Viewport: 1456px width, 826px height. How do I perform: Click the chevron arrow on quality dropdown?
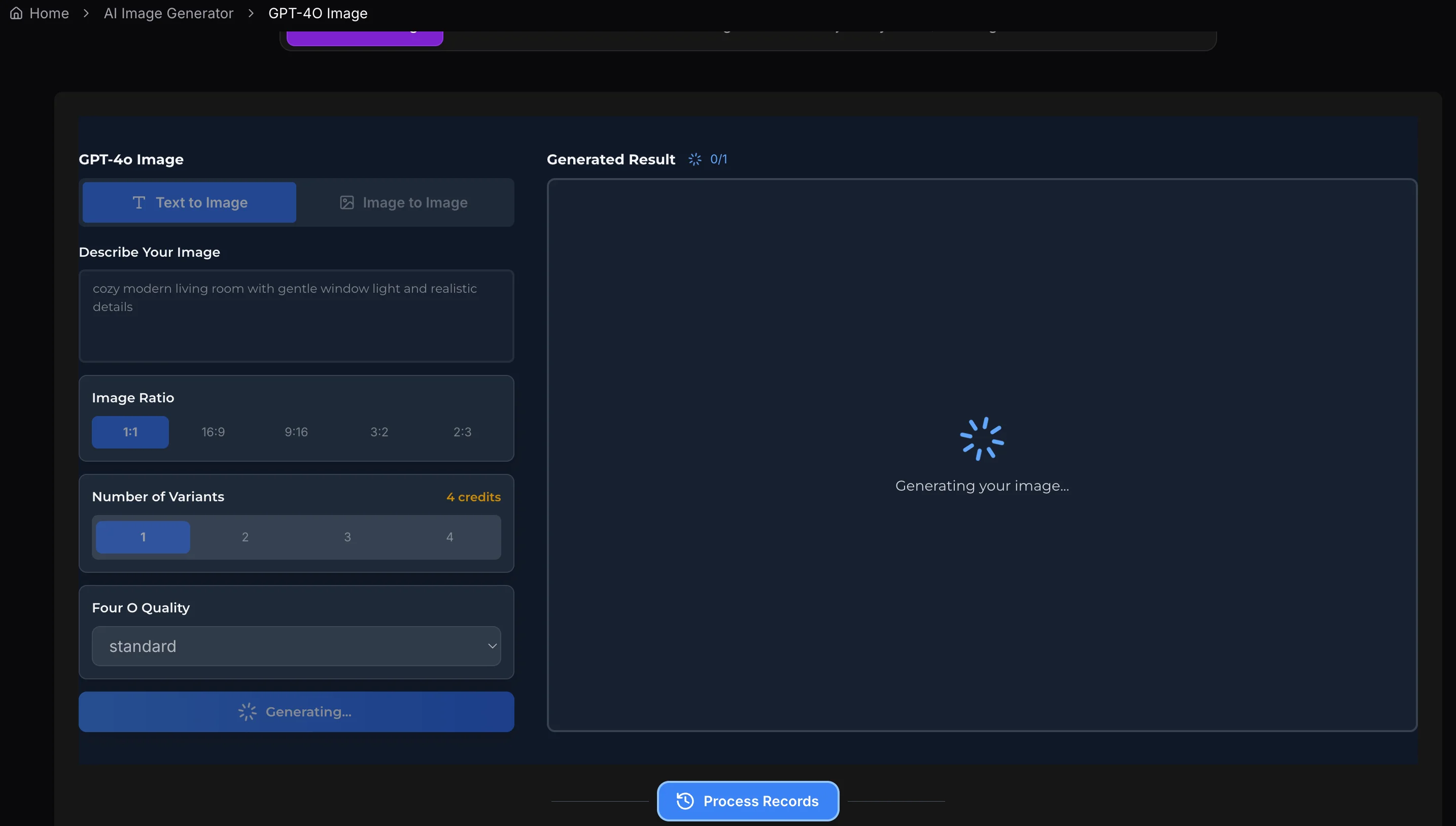[492, 646]
